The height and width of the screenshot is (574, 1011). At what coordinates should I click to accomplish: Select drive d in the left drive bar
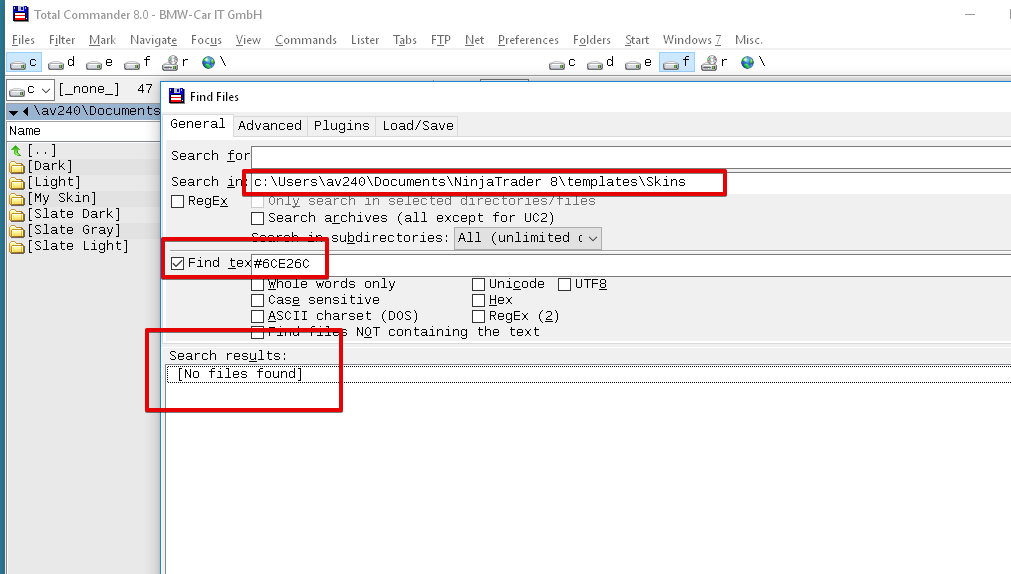(62, 63)
